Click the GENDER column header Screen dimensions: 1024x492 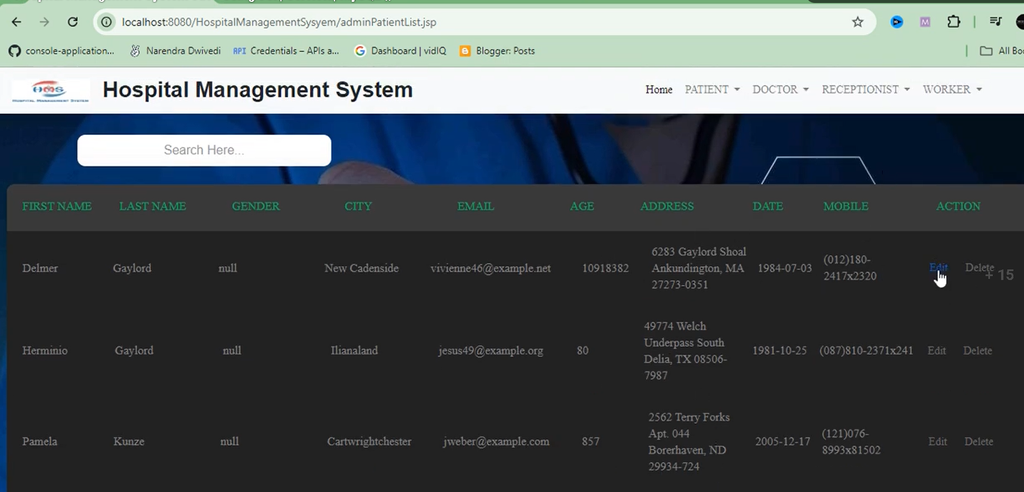(x=255, y=206)
